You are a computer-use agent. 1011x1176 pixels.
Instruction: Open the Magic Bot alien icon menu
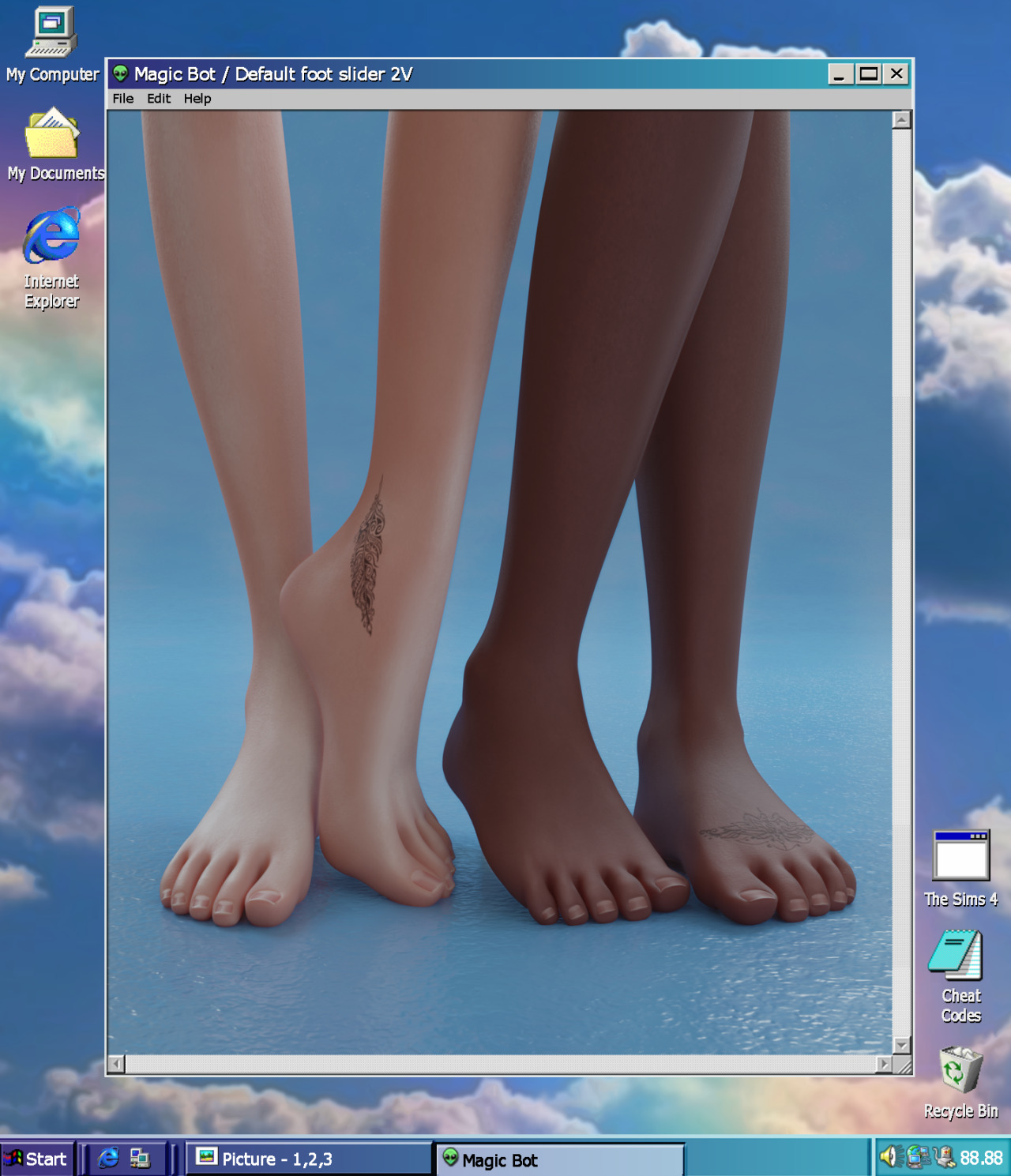tap(118, 73)
